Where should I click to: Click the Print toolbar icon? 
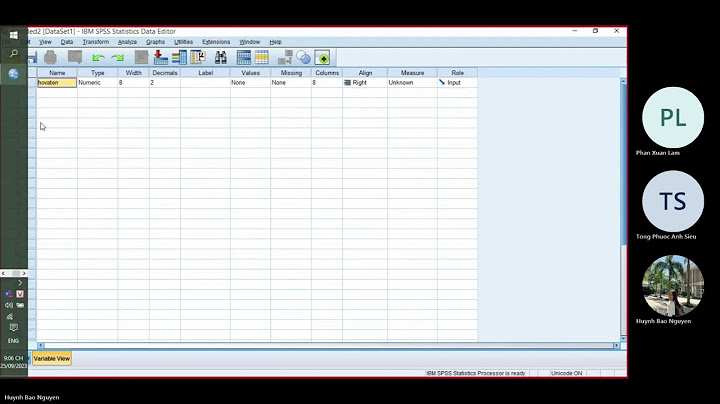point(50,57)
